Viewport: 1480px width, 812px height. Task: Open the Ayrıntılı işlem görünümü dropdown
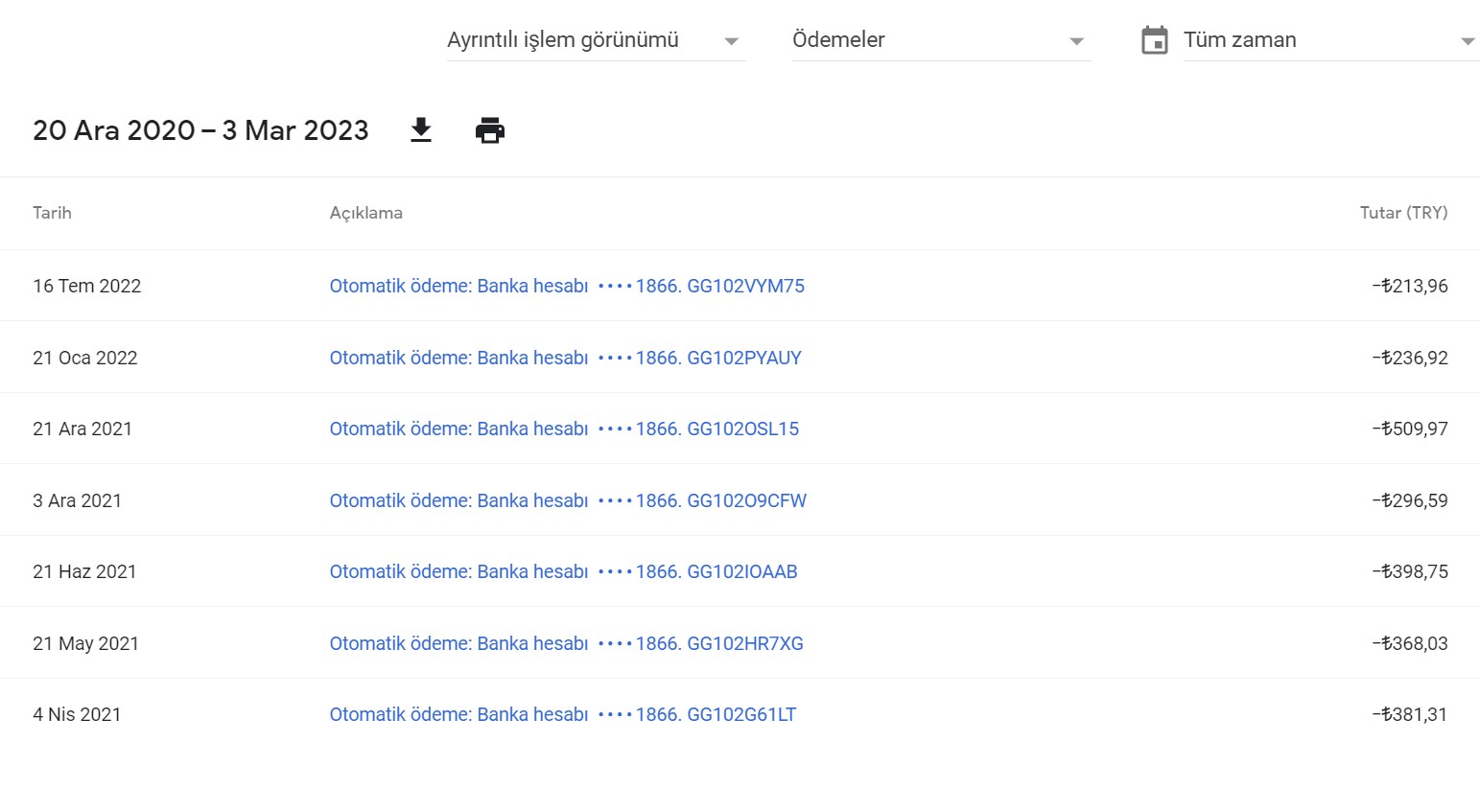[x=597, y=40]
